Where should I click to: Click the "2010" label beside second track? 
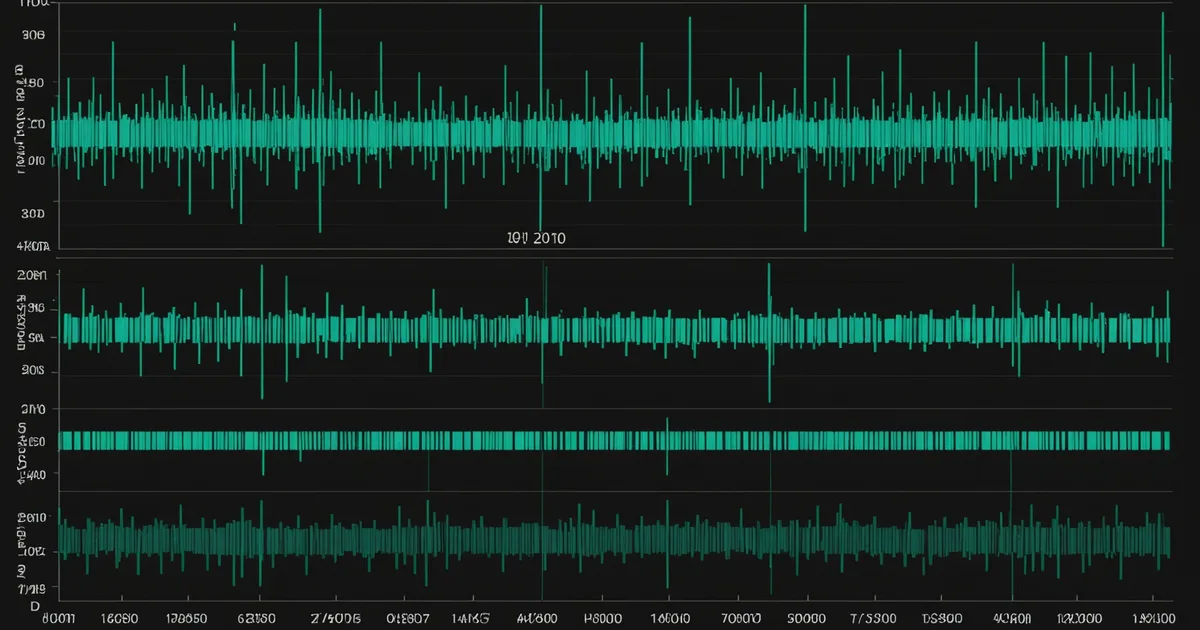tap(33, 409)
